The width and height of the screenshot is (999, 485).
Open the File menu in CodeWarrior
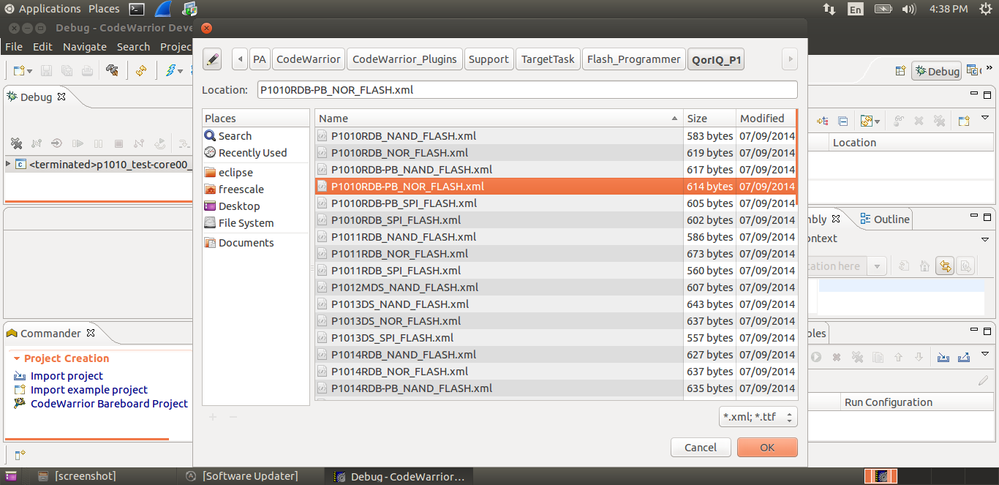(x=13, y=47)
